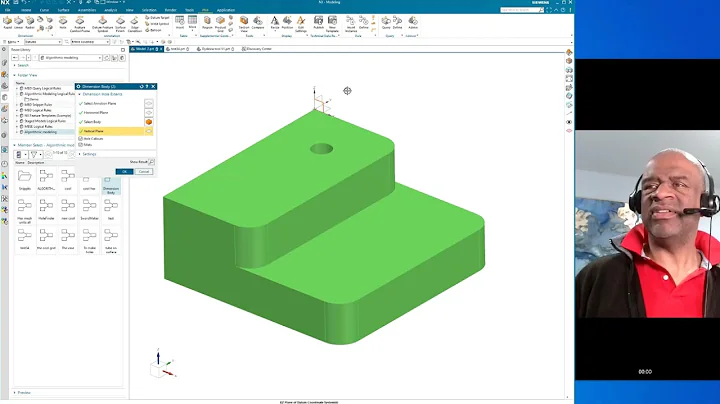
Task: Toggle Mats checkbox in dialog
Action: click(81, 145)
